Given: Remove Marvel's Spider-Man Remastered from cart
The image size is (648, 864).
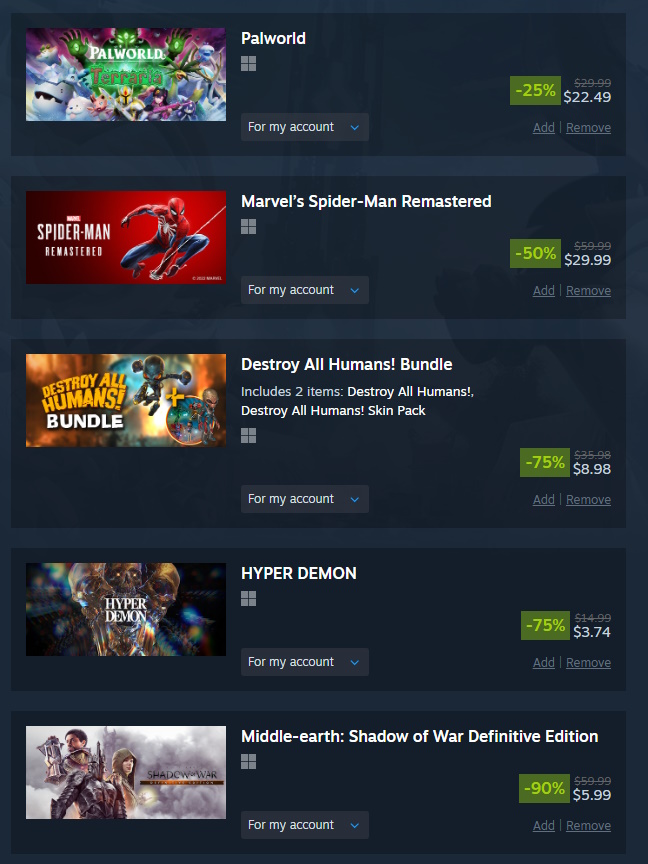Looking at the screenshot, I should (x=588, y=290).
